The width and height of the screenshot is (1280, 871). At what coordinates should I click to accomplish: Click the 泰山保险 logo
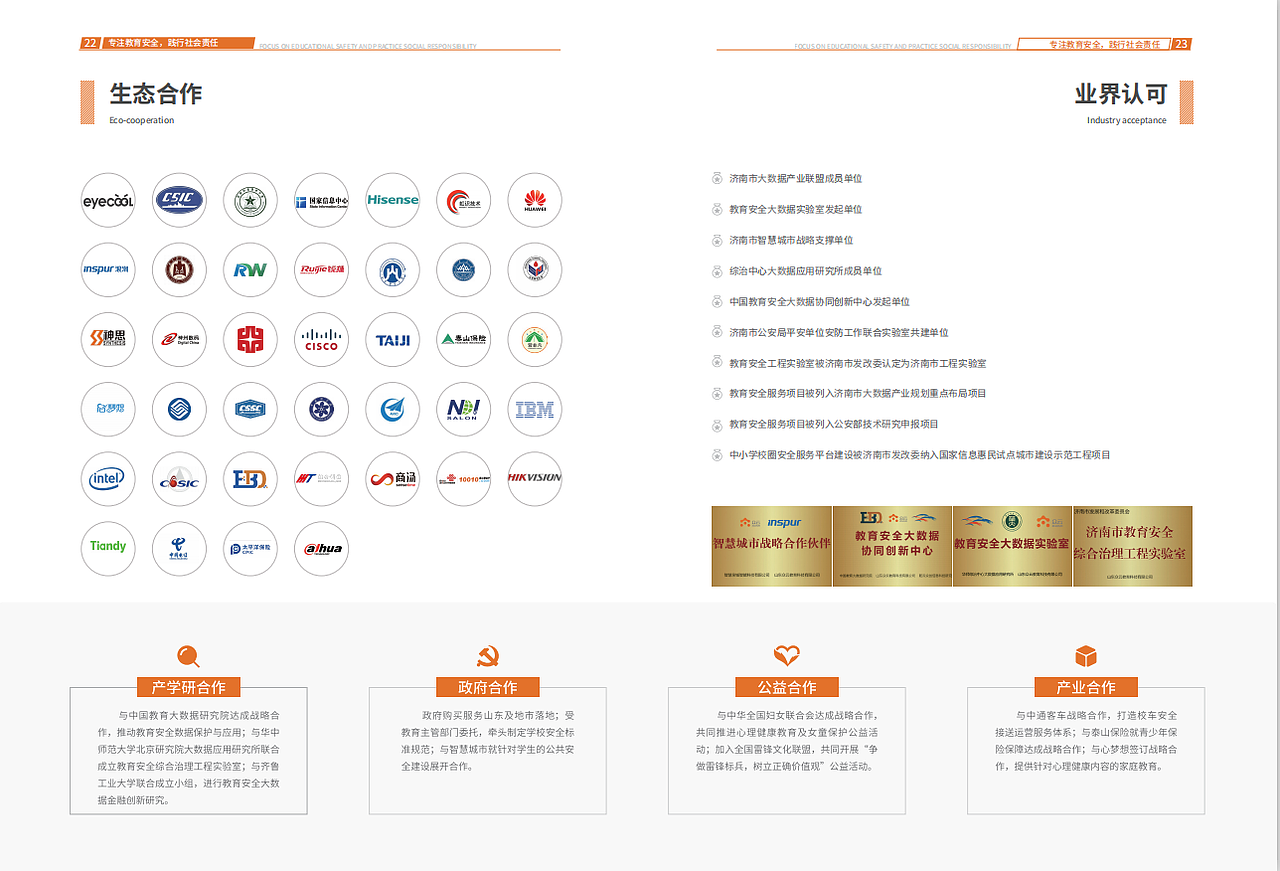[464, 340]
